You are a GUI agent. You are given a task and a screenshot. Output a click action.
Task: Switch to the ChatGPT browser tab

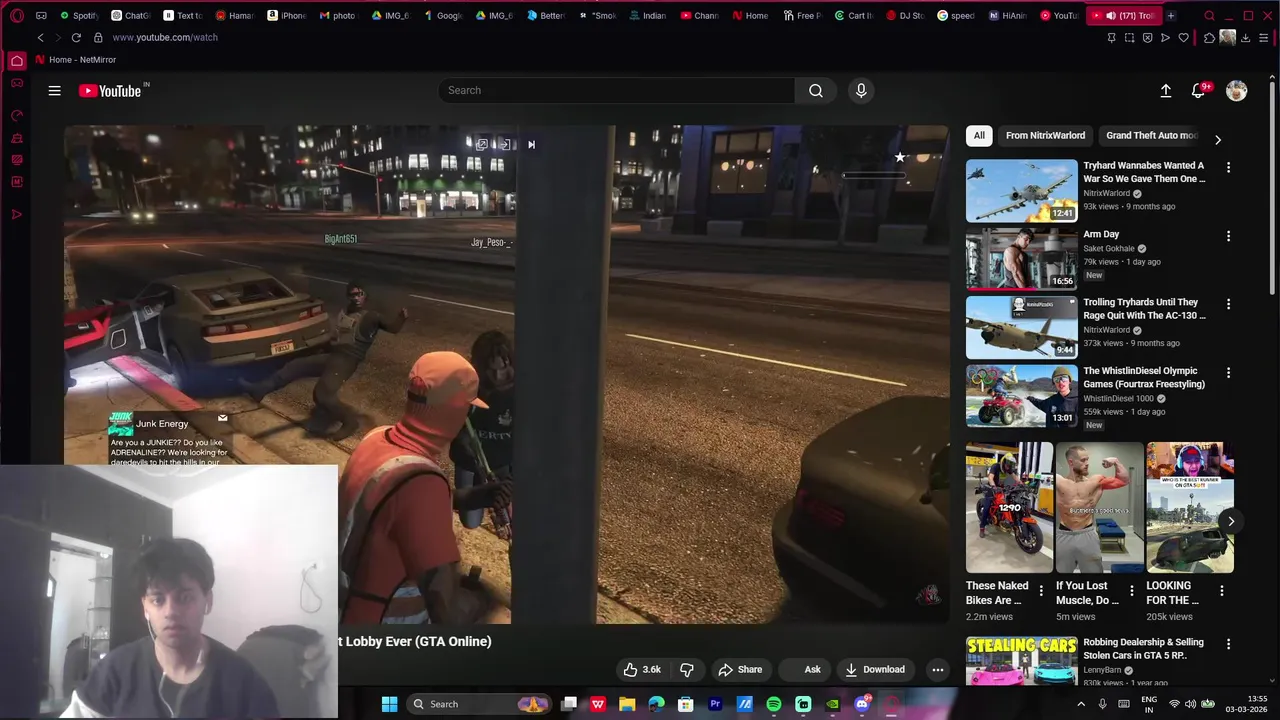pyautogui.click(x=131, y=15)
